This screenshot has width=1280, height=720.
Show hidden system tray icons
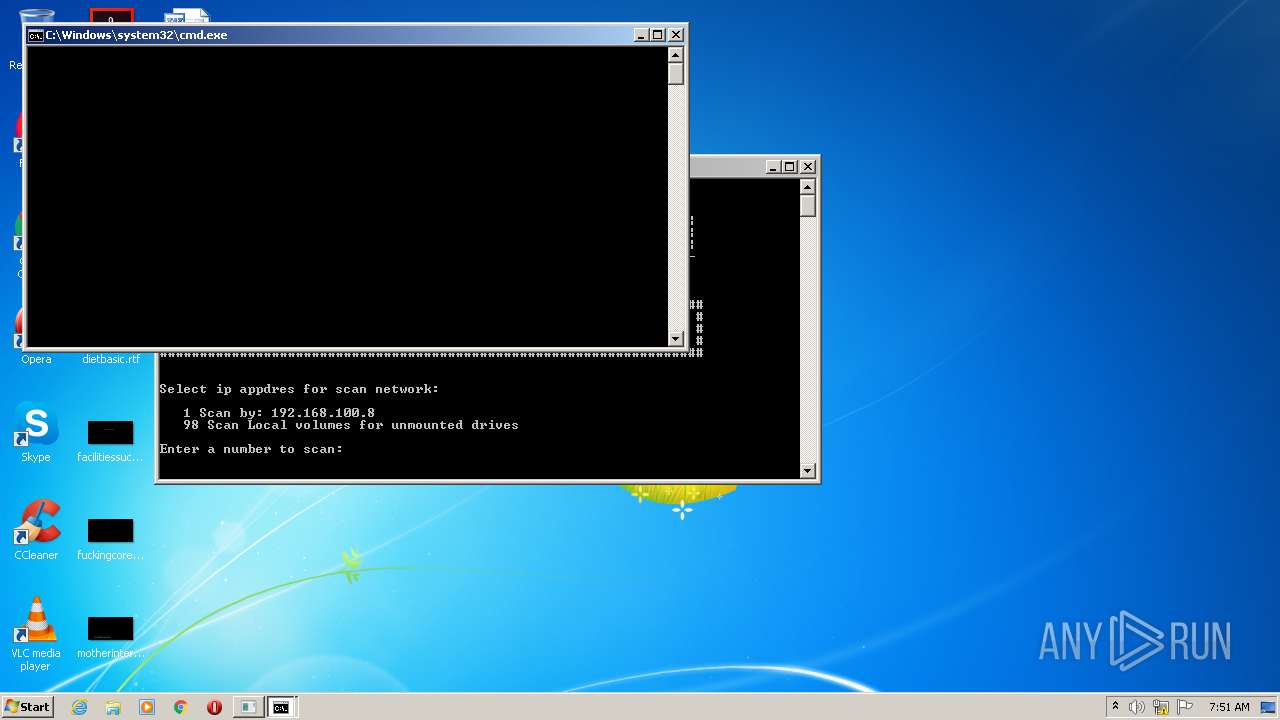click(x=1115, y=707)
